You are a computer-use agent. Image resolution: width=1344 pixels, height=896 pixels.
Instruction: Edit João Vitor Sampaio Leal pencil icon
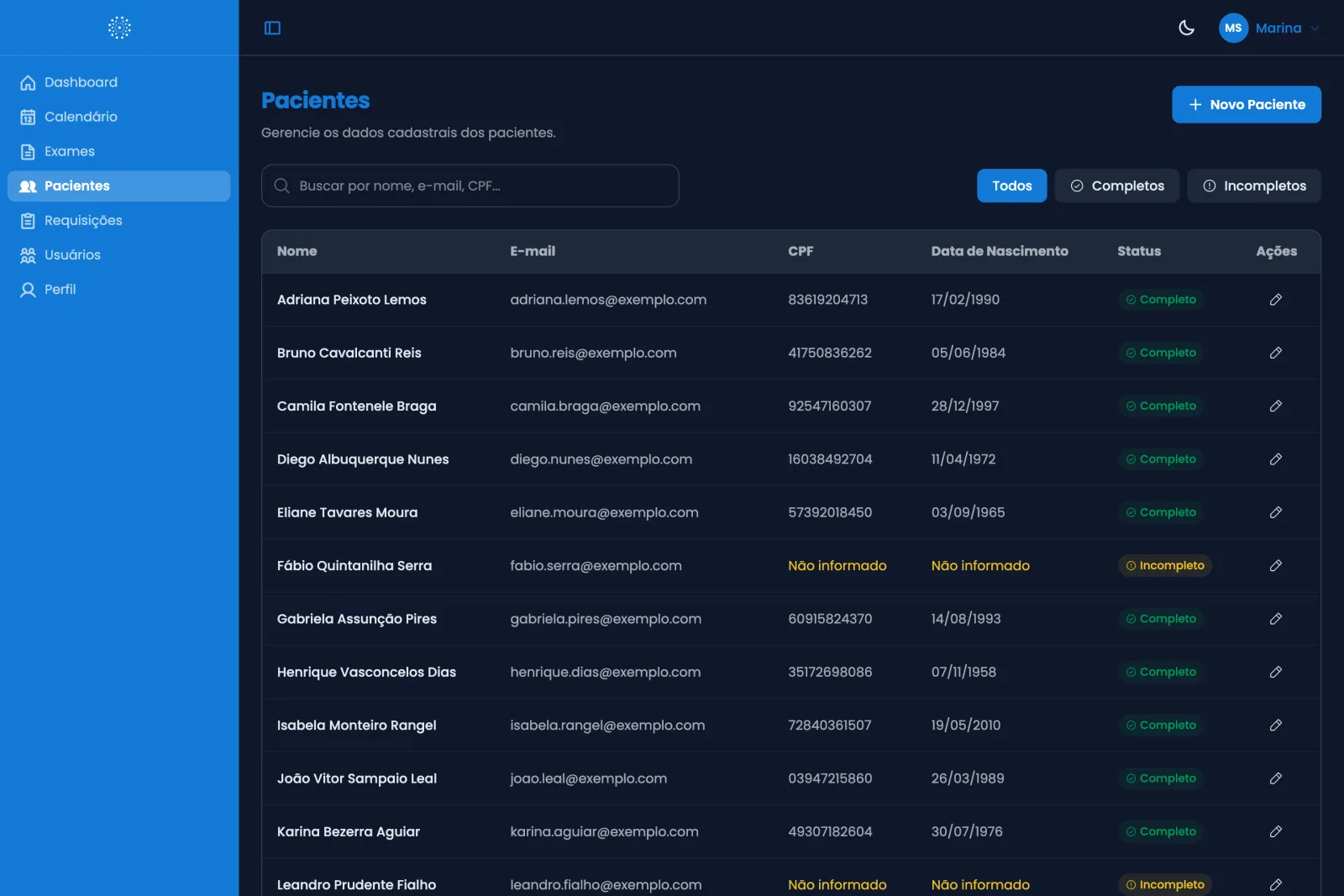coord(1275,778)
